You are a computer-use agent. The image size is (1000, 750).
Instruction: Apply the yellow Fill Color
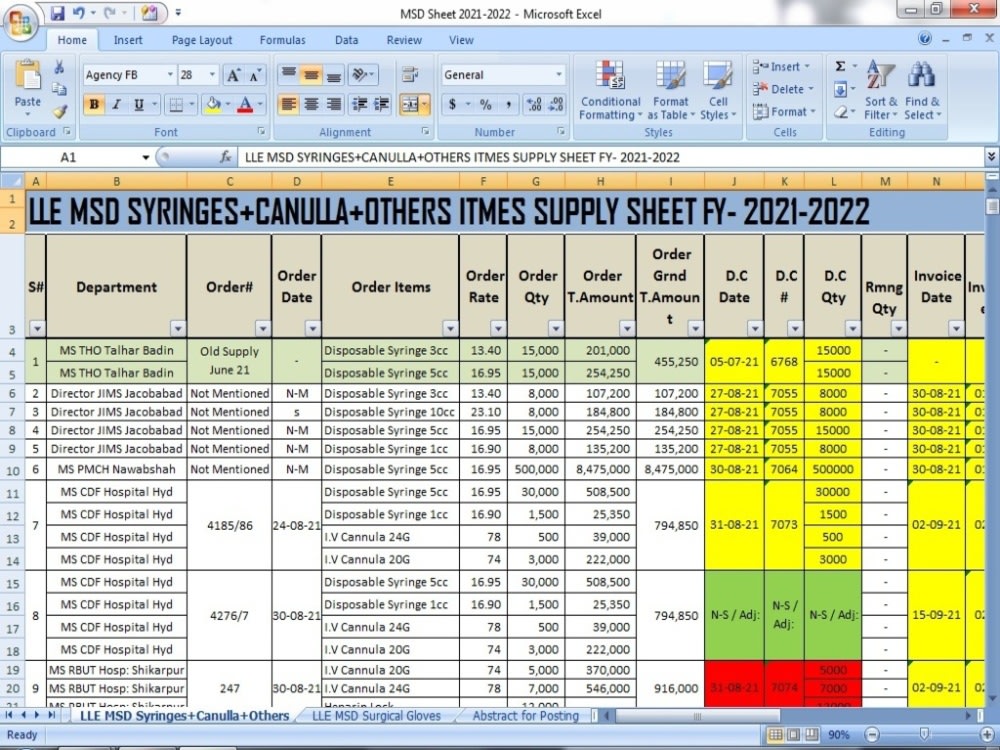tap(212, 105)
